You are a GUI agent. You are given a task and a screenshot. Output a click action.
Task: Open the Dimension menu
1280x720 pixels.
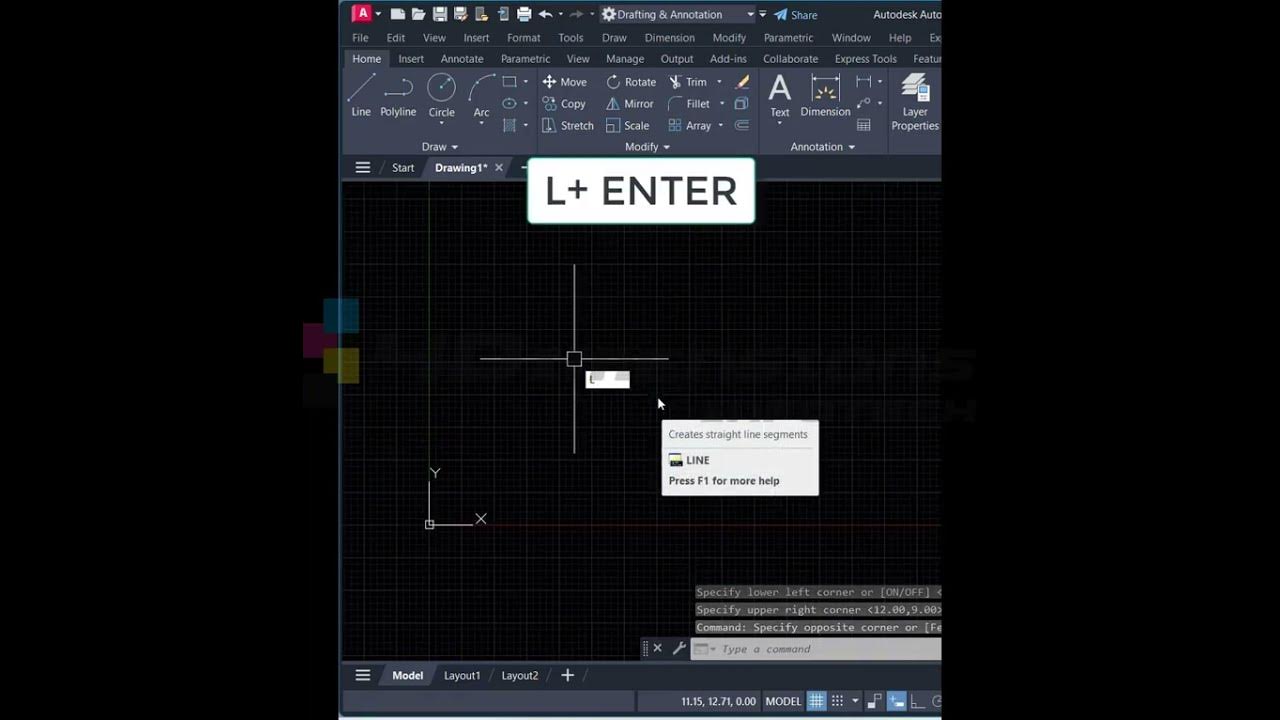point(670,38)
